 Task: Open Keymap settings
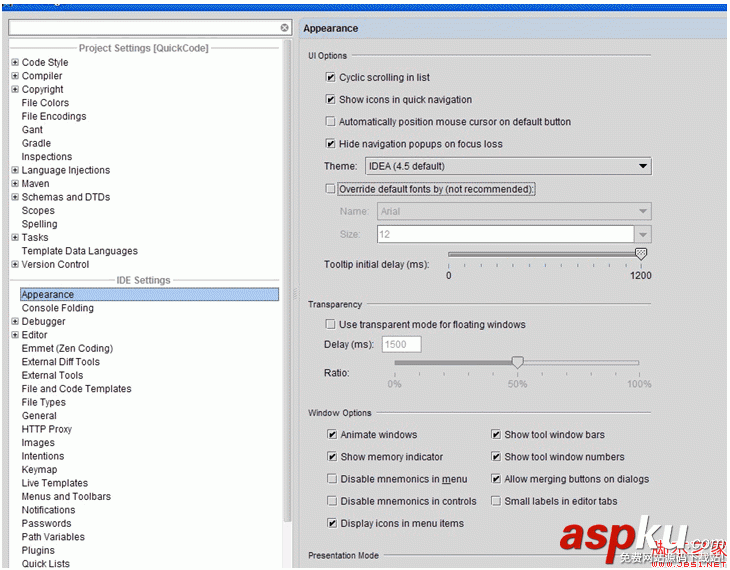(40, 470)
